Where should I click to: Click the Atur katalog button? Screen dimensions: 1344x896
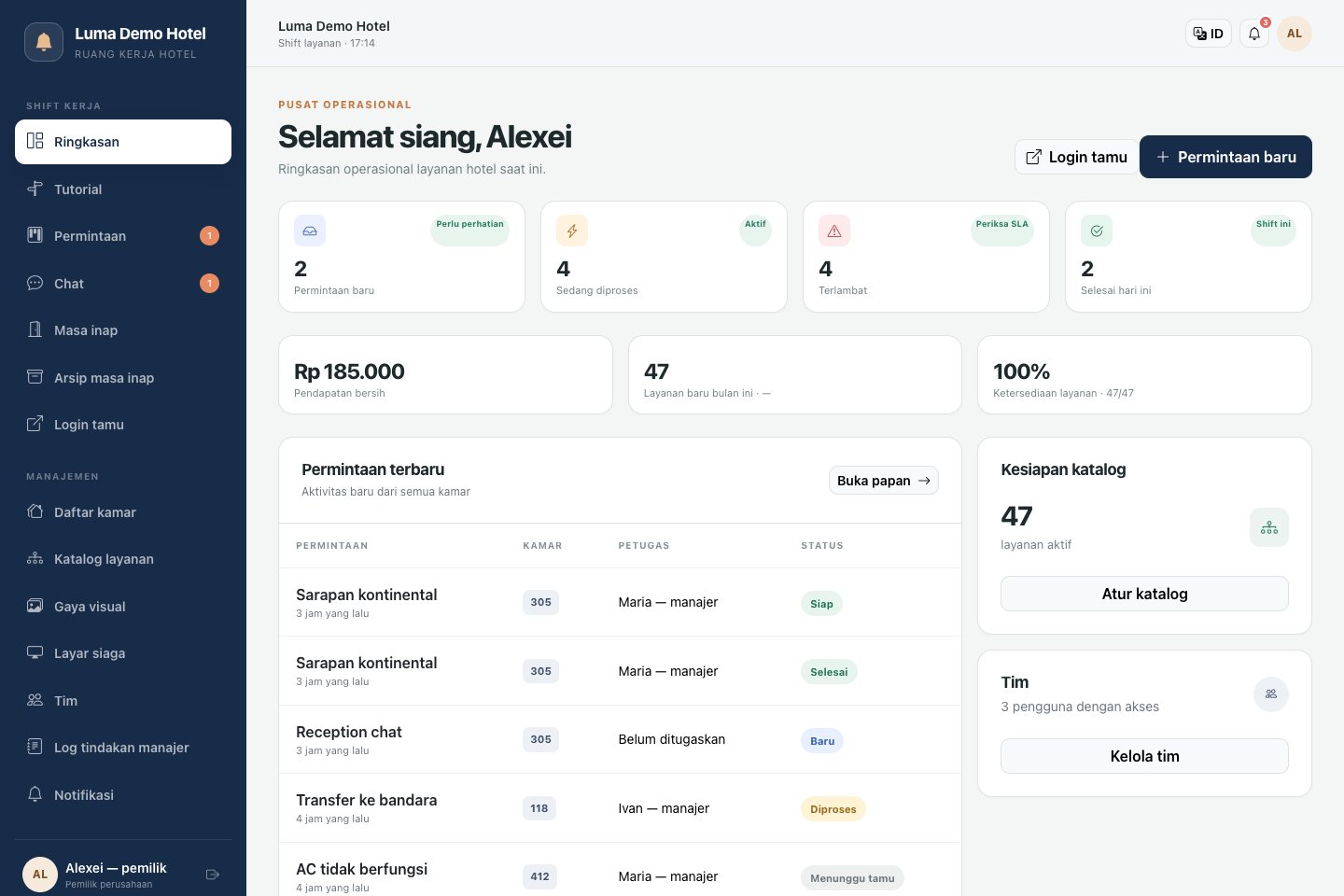1144,594
